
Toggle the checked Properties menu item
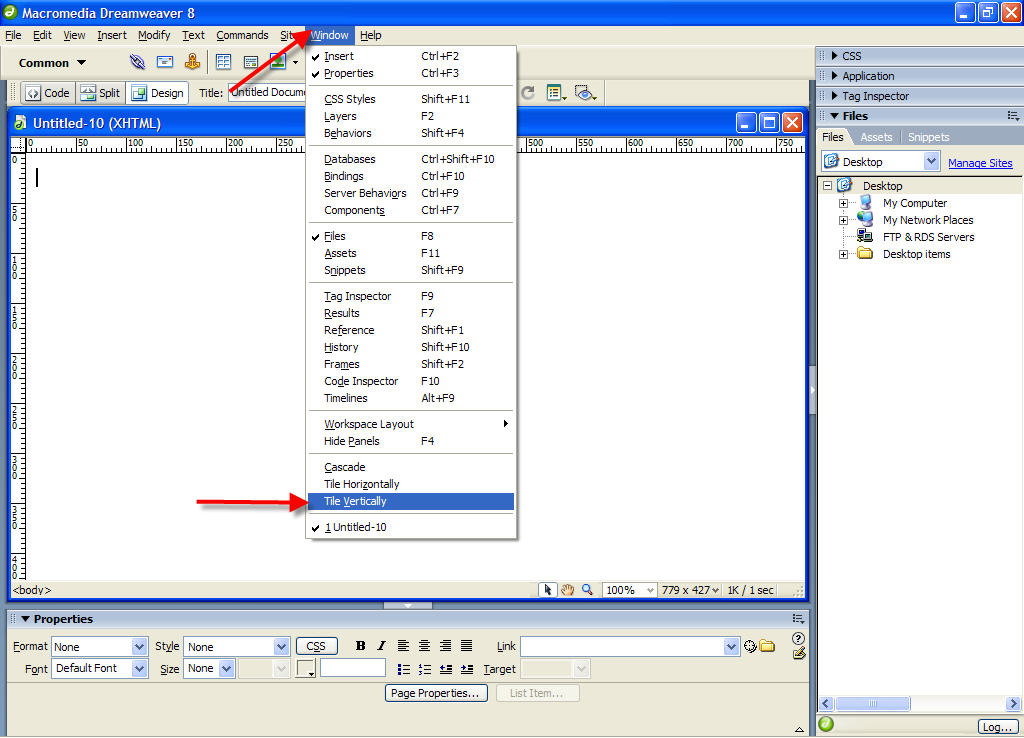(x=411, y=73)
